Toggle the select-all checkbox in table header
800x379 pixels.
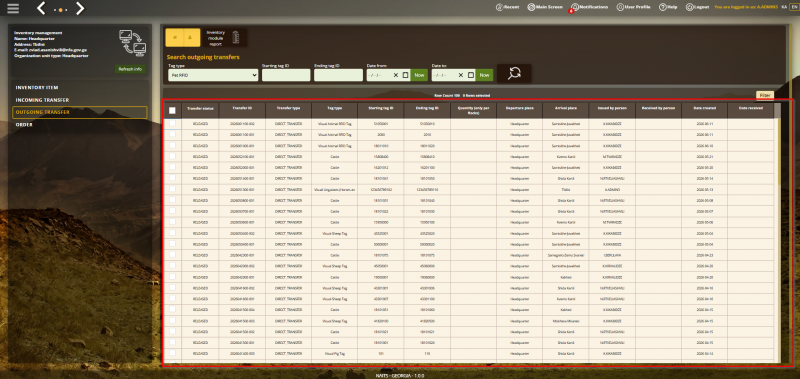[x=172, y=110]
